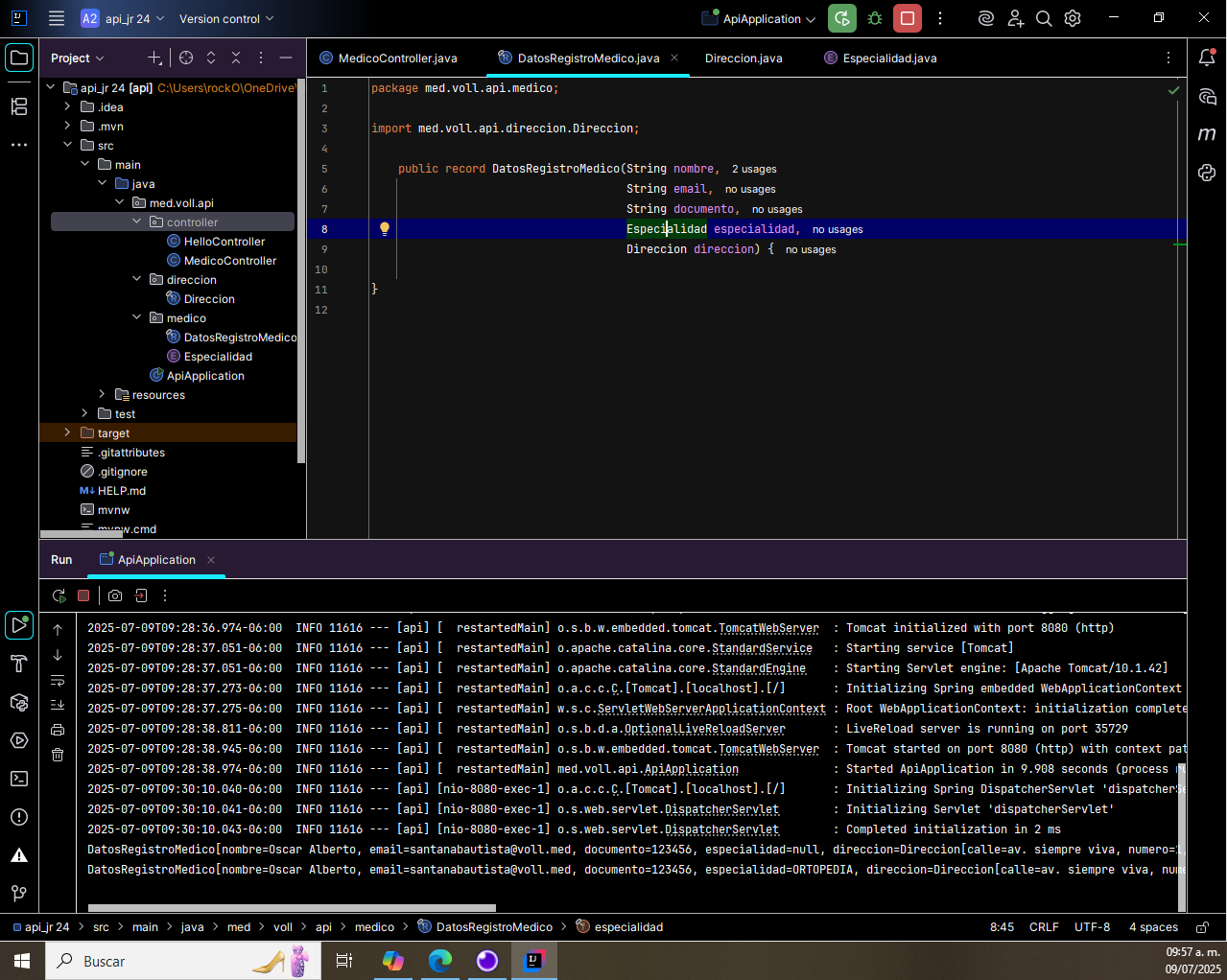The image size is (1227, 980).
Task: Click the medico breadcrumb in navigation bar
Action: 374,927
